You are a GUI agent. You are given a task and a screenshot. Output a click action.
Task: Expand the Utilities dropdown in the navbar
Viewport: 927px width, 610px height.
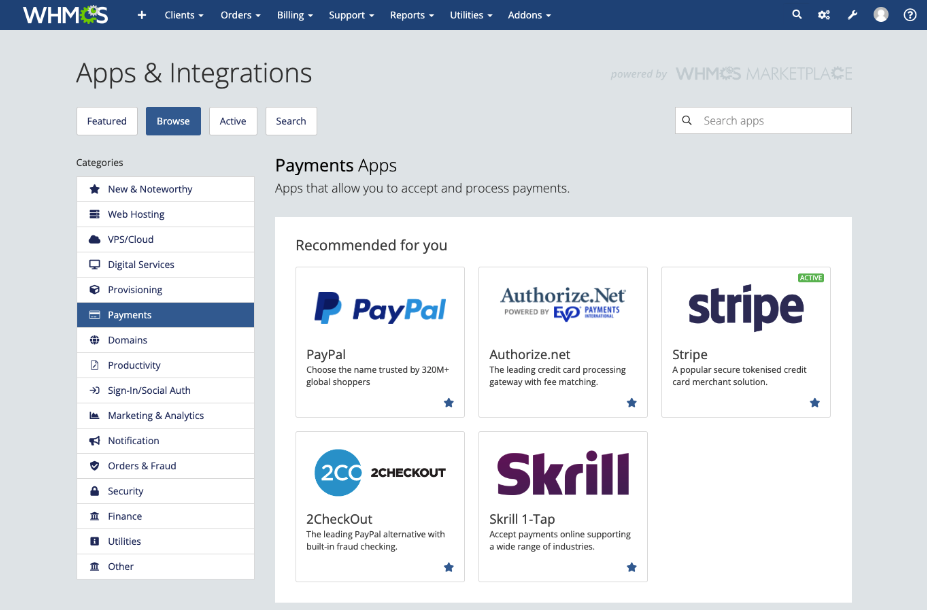click(471, 15)
